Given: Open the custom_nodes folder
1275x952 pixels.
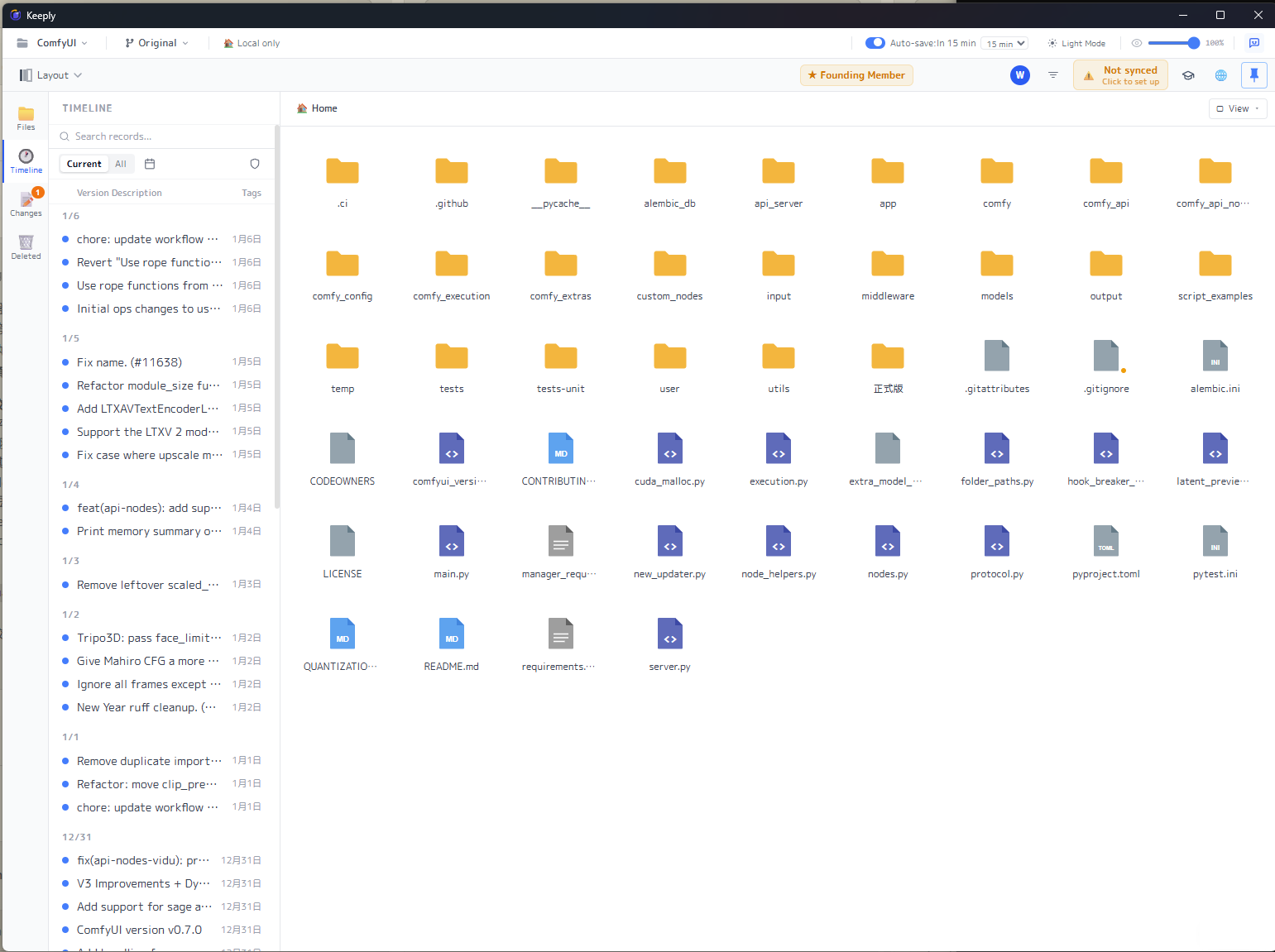Looking at the screenshot, I should click(669, 276).
